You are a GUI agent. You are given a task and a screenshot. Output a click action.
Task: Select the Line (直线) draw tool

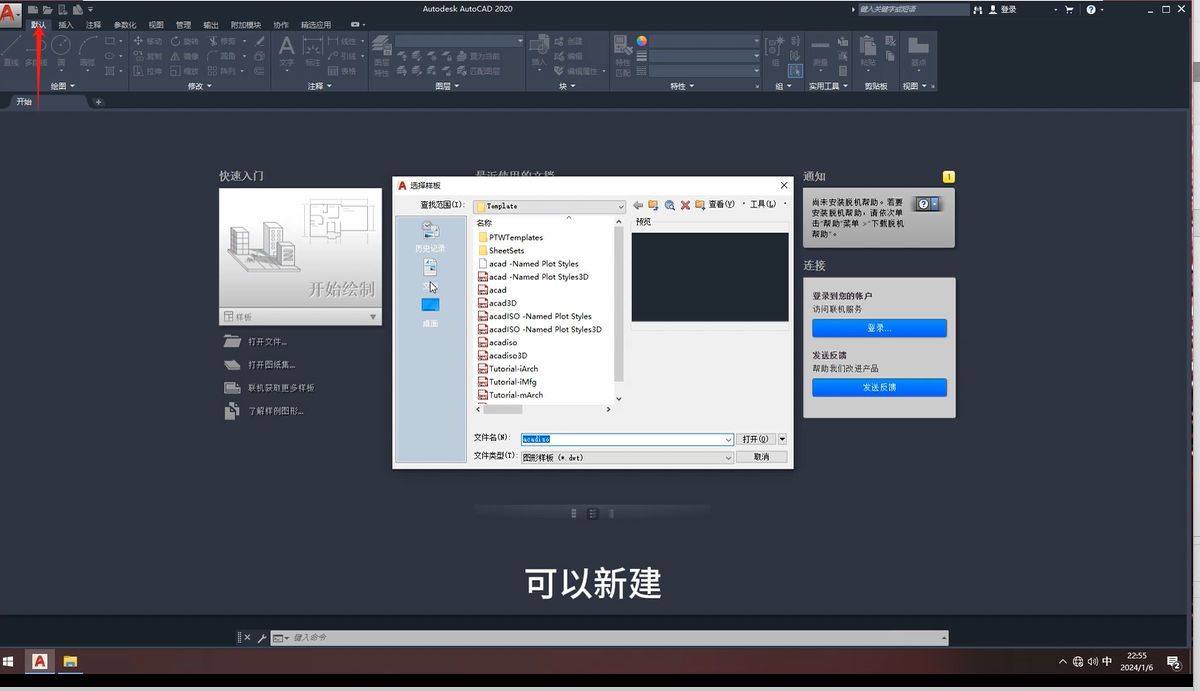(11, 50)
